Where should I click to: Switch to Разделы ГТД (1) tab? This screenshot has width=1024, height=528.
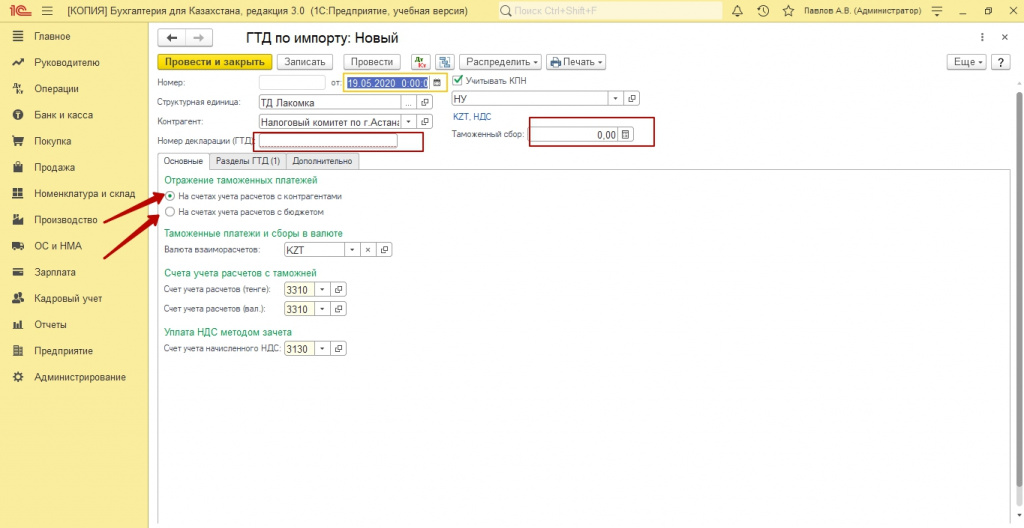click(x=248, y=161)
